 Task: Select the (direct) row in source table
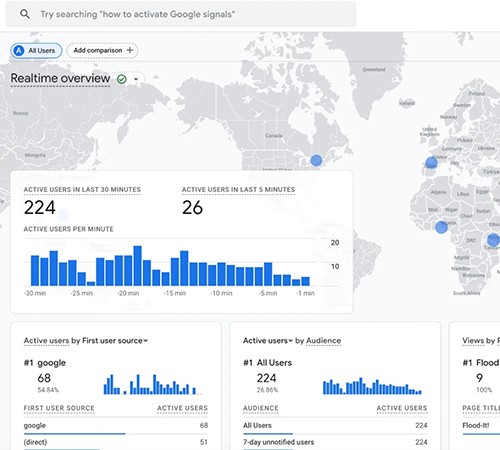coord(116,443)
